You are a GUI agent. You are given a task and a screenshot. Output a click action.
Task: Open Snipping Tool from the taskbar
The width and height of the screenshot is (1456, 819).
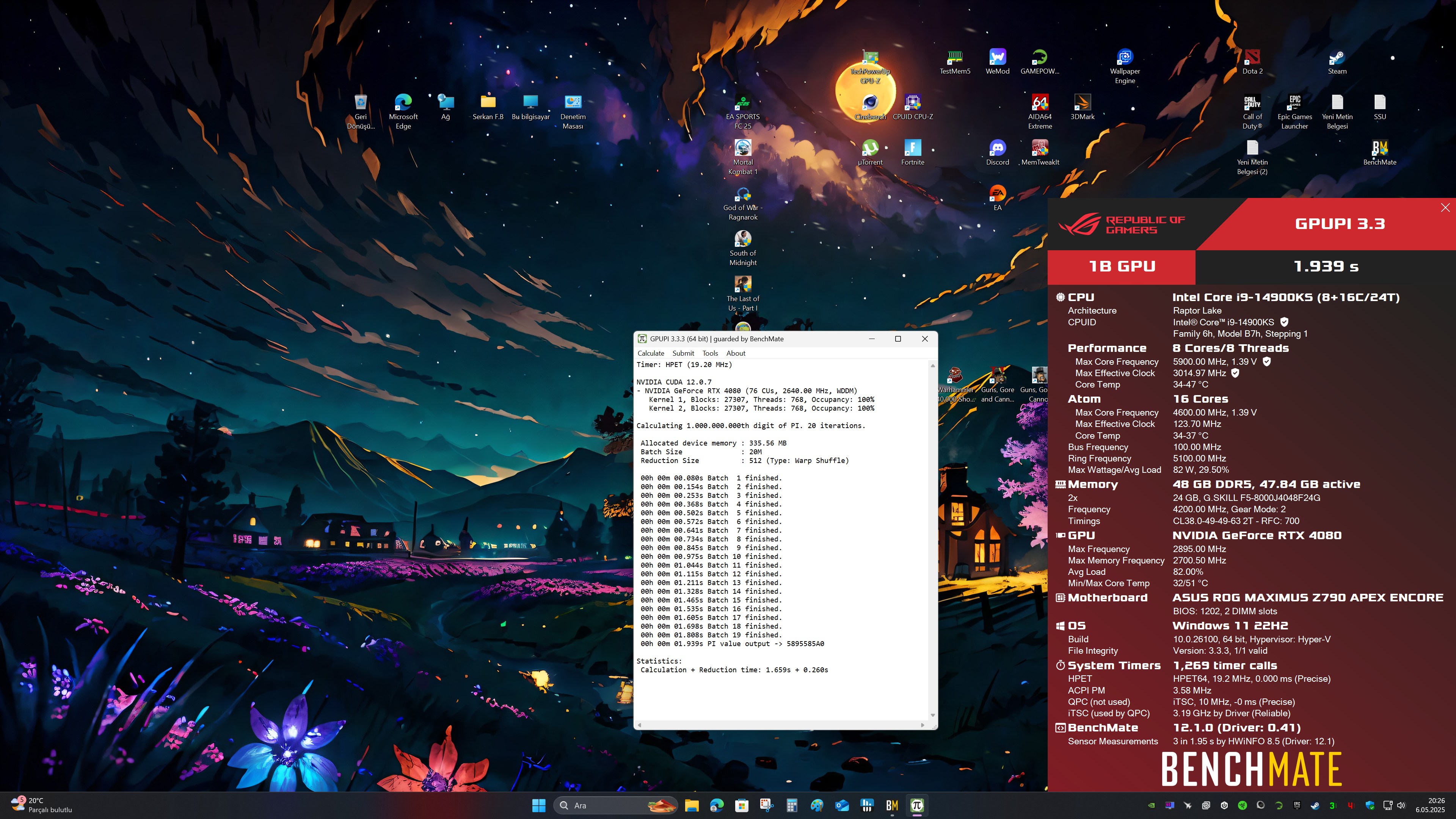point(766,805)
